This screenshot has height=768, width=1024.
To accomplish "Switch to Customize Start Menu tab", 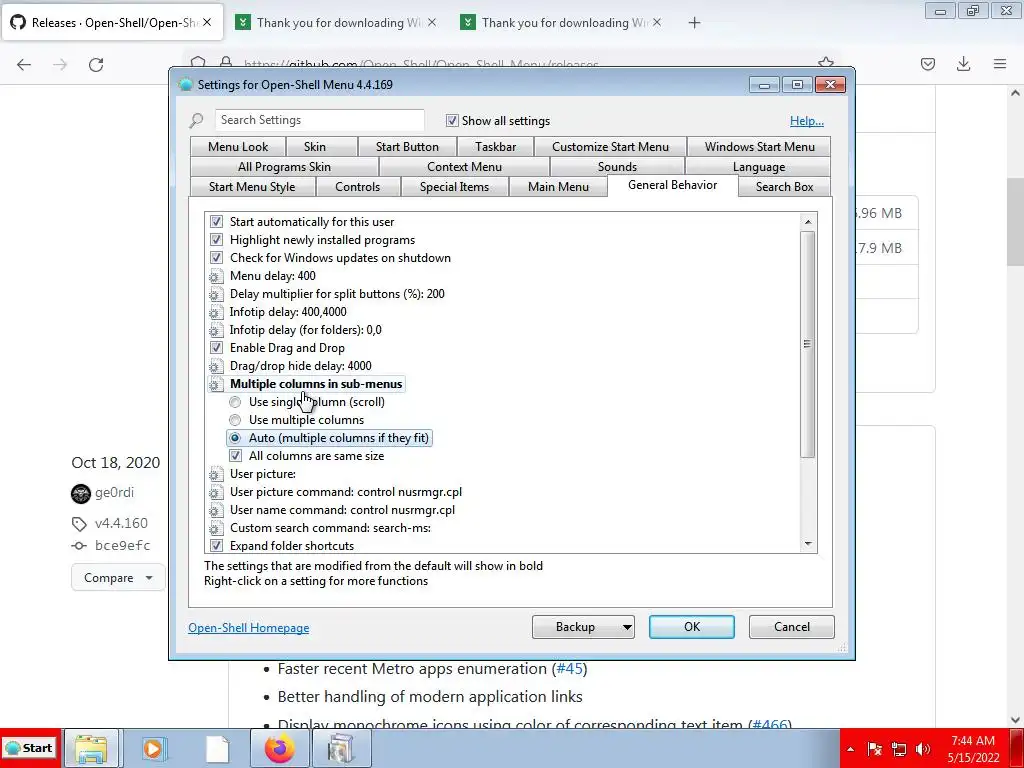I will [611, 147].
